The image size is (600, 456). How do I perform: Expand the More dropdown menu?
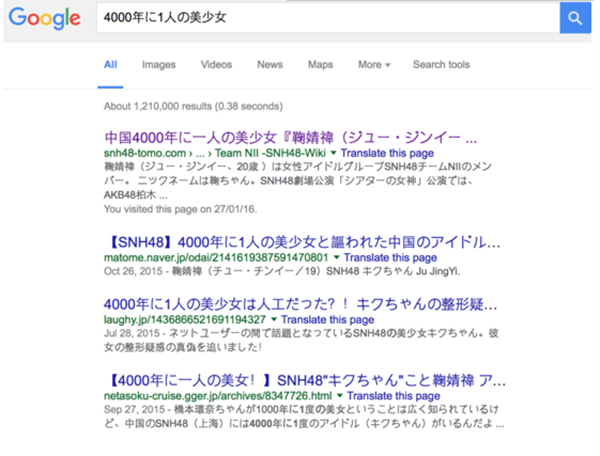pyautogui.click(x=374, y=65)
